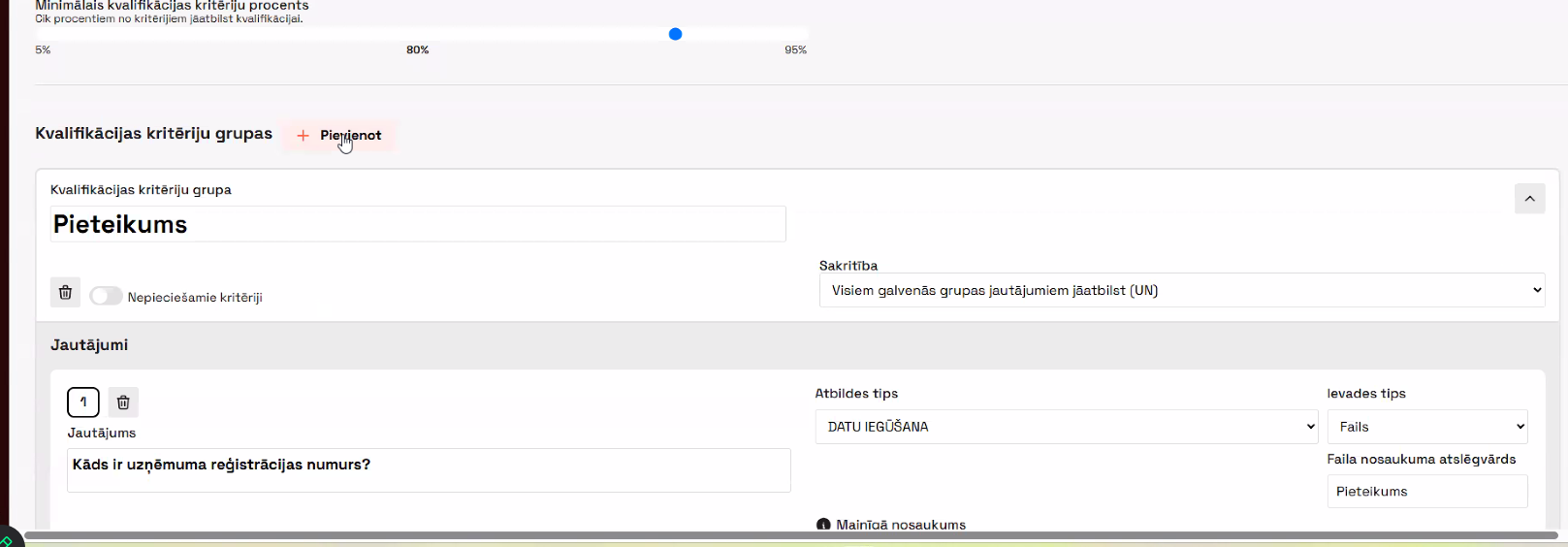The image size is (1568, 547).
Task: Edit the Pieteikums group name field
Action: tap(418, 224)
